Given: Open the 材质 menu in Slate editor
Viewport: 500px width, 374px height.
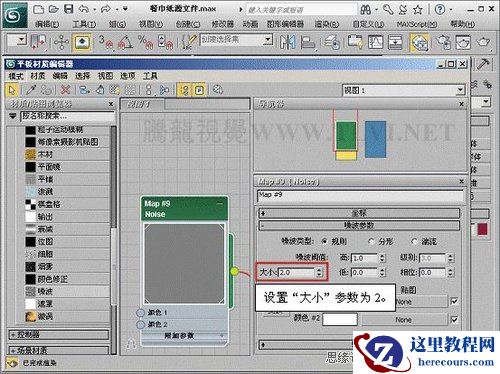Looking at the screenshot, I should [x=38, y=76].
